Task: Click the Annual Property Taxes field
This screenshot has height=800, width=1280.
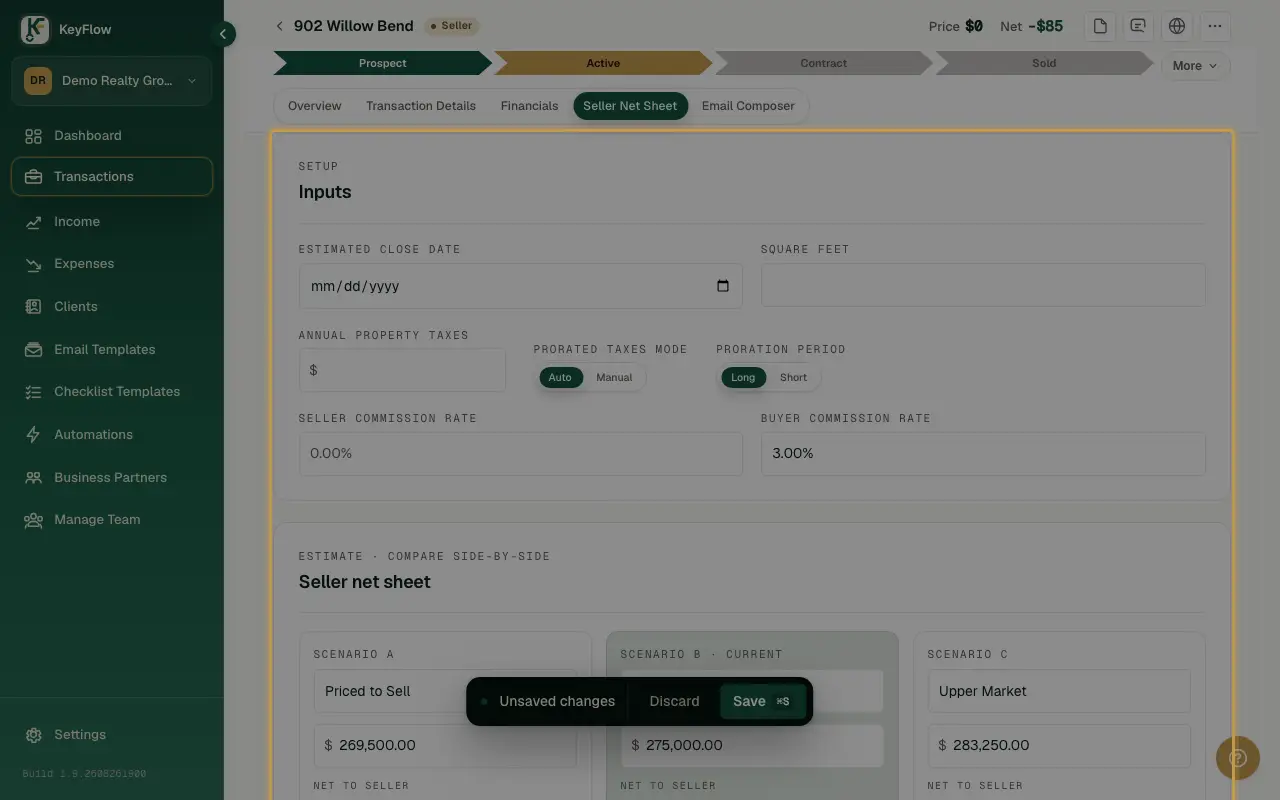Action: 402,370
